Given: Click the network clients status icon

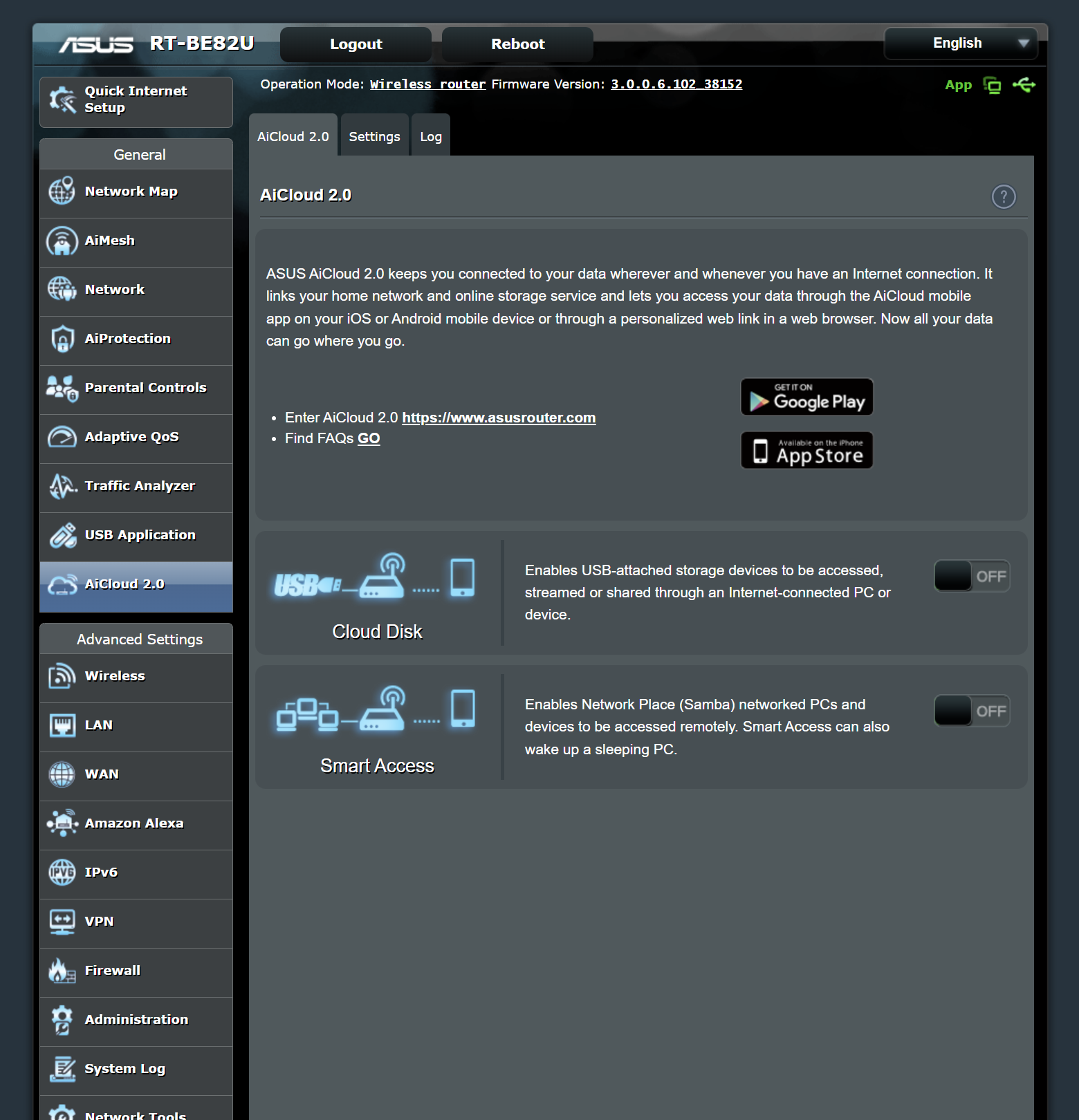Looking at the screenshot, I should (x=993, y=85).
